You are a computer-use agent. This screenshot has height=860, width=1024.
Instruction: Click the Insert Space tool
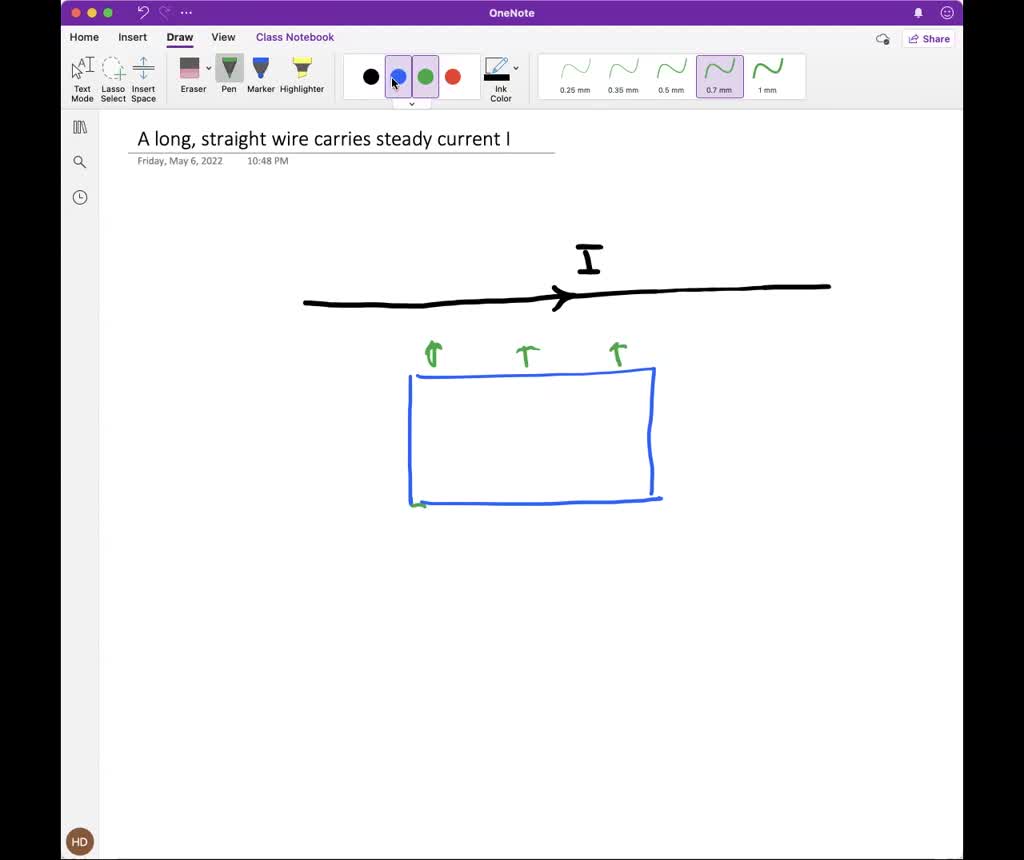[144, 77]
